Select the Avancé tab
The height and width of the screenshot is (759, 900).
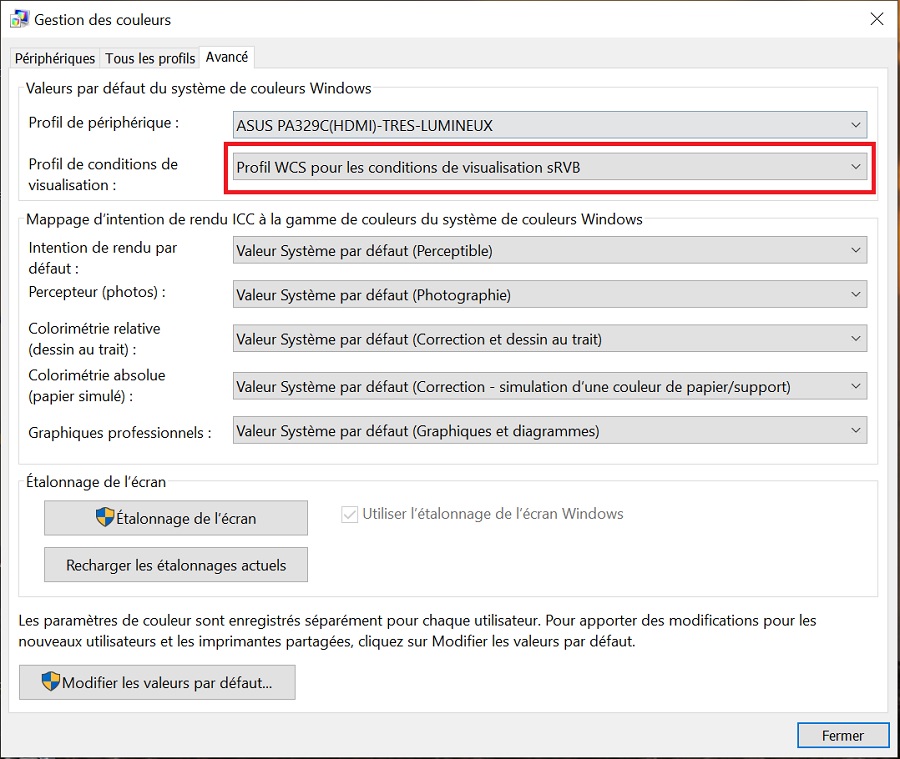228,58
